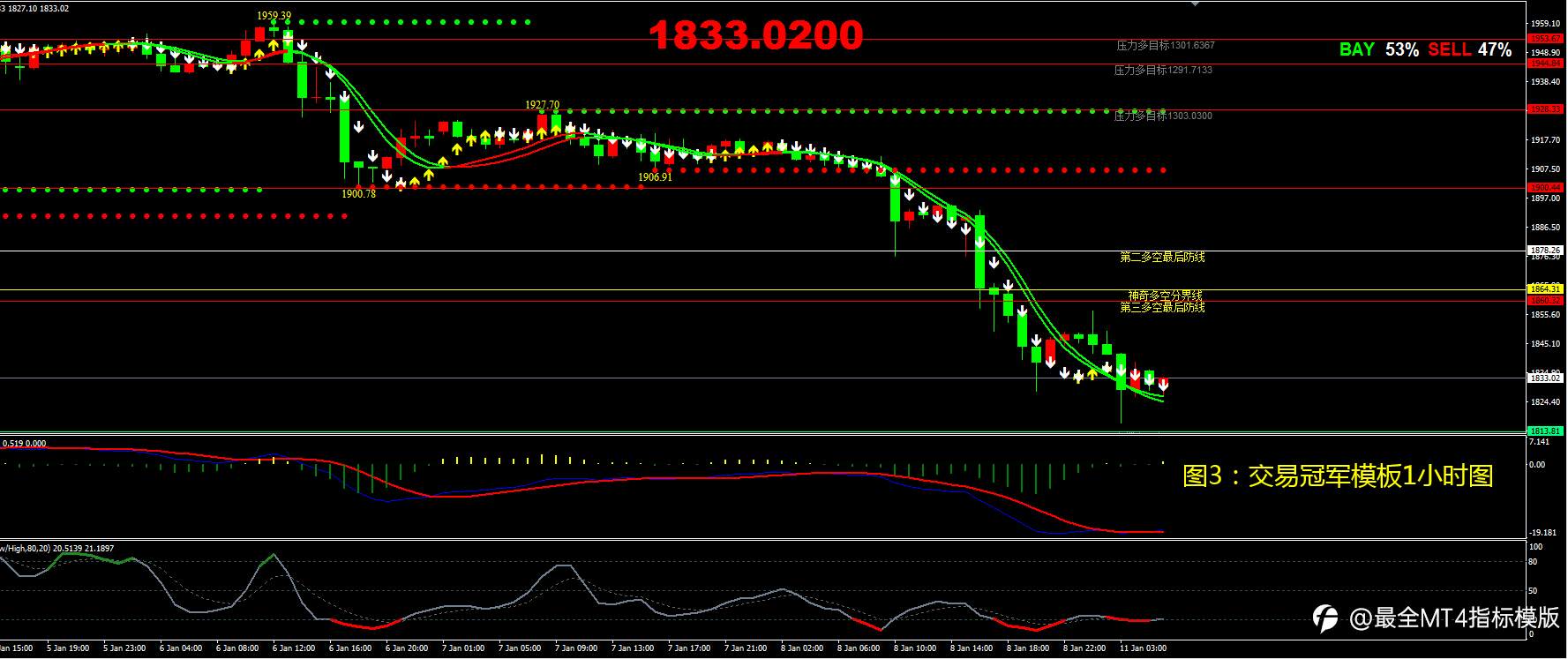Click the 6 Jan 16:00 time label

coord(350,648)
